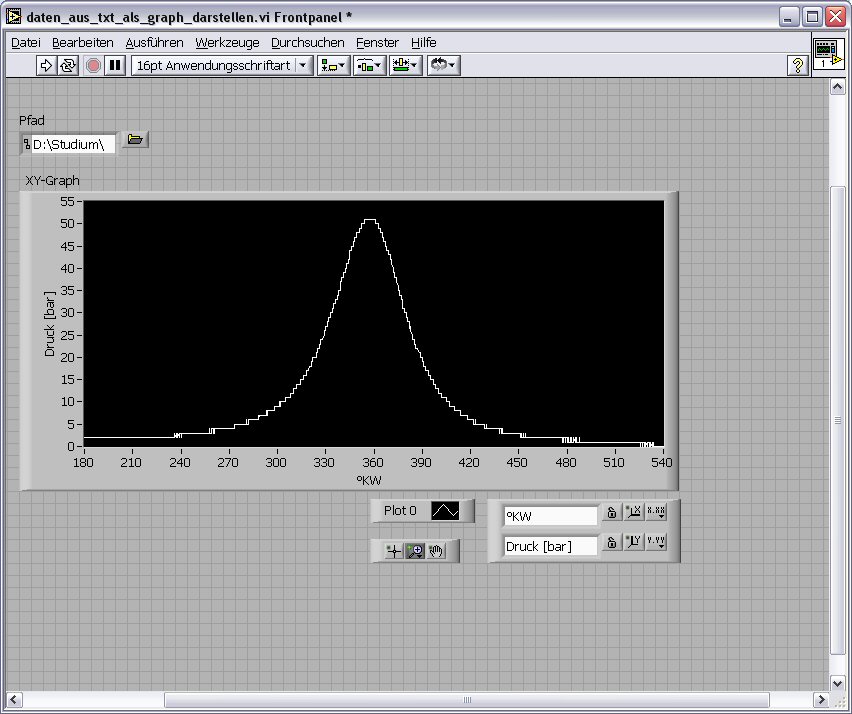852x714 pixels.
Task: Select the zoom magnifier tool in graph palette
Action: click(415, 551)
